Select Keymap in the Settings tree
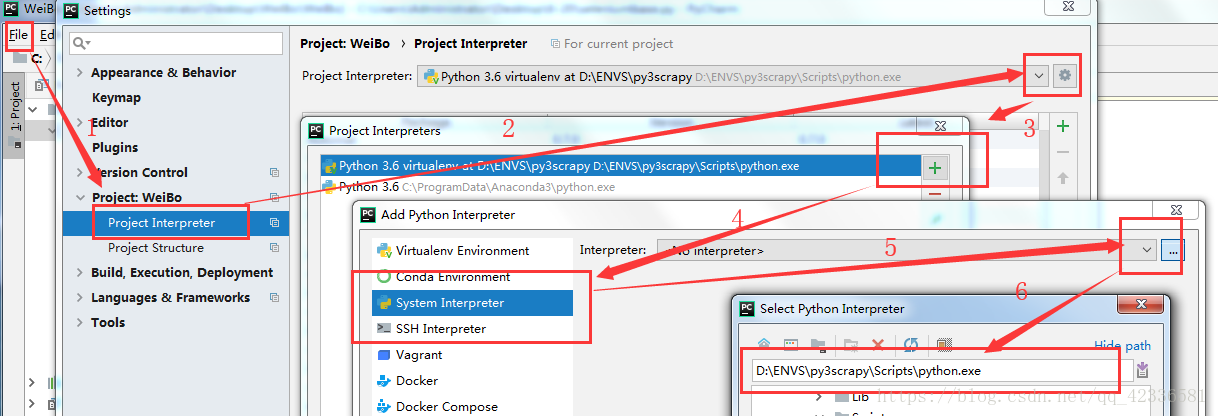The height and width of the screenshot is (416, 1218). (116, 98)
